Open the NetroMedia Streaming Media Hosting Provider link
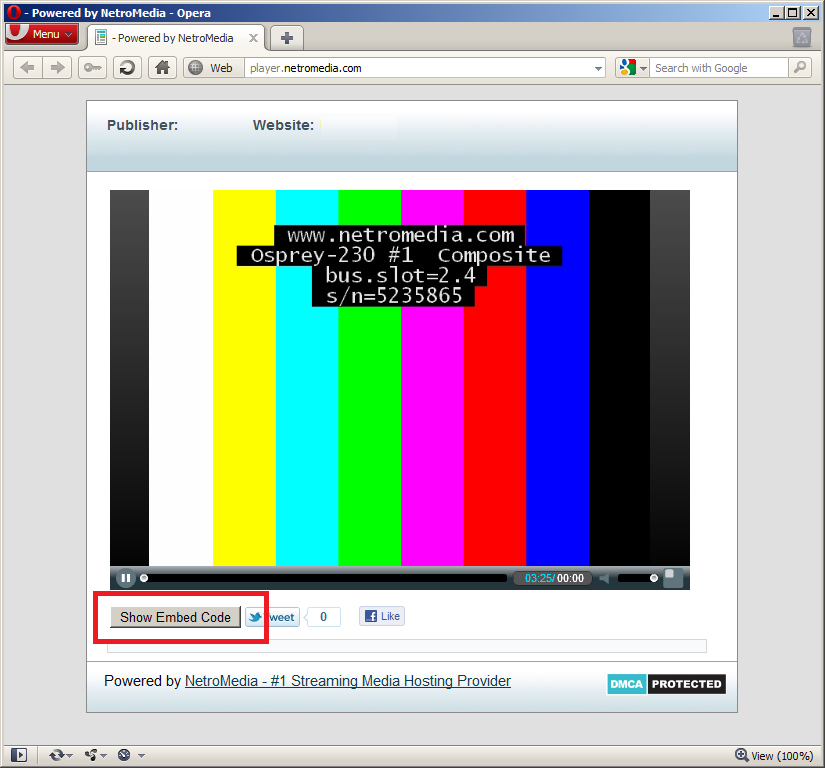This screenshot has width=825, height=768. coord(348,681)
